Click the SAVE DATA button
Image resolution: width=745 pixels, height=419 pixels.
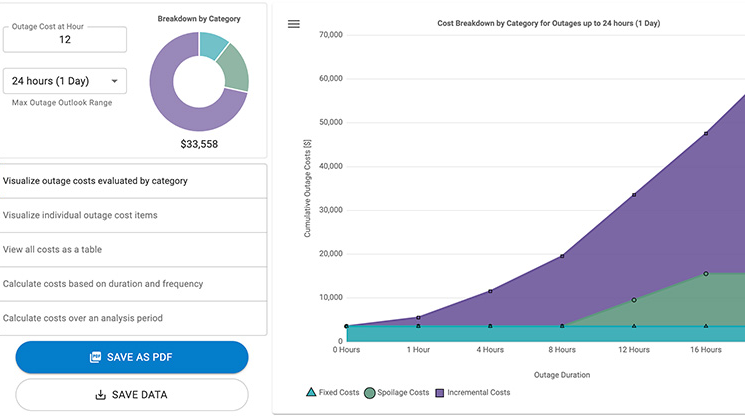132,395
